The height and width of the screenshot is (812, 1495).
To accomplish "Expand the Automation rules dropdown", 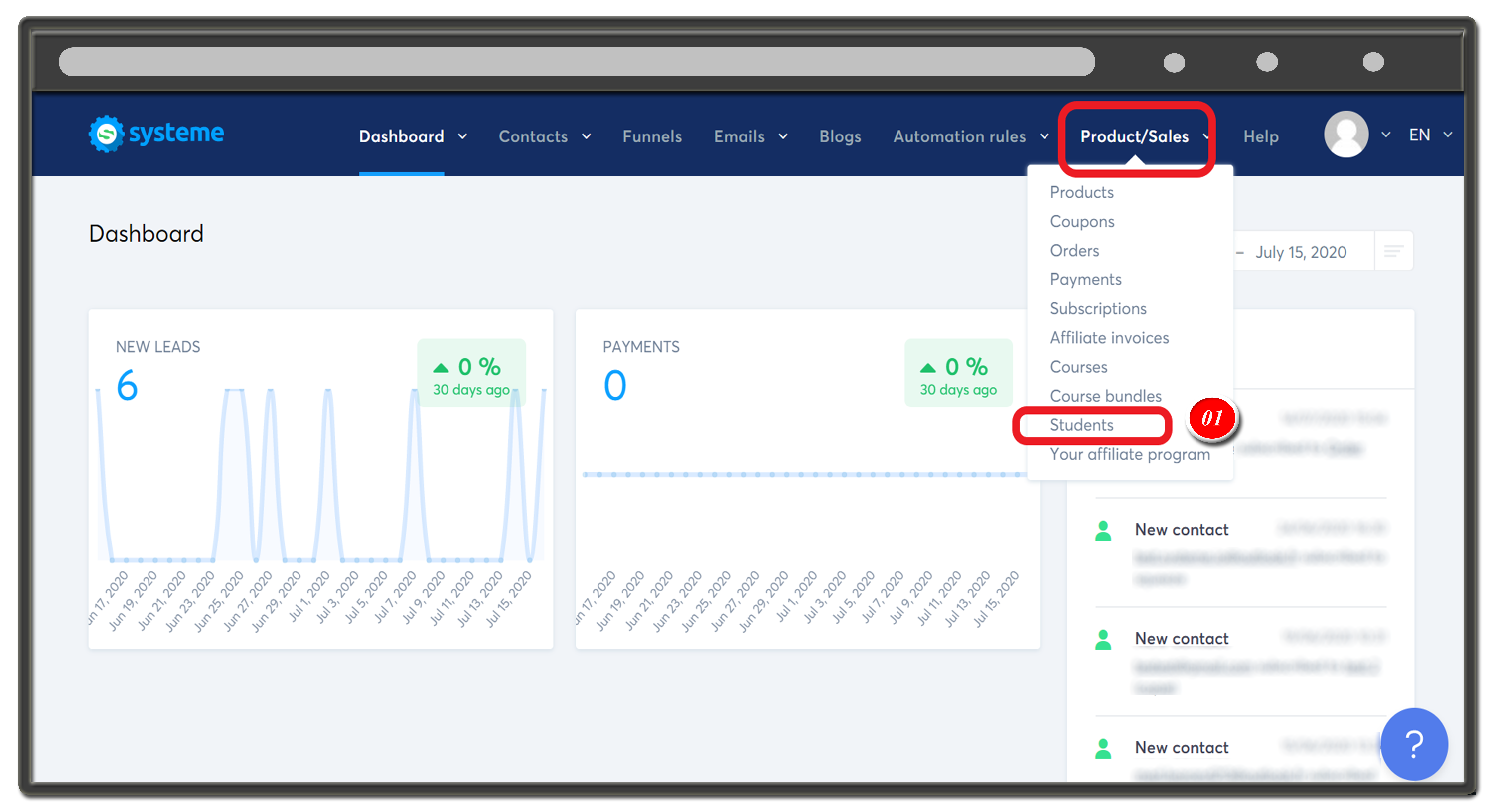I will [970, 137].
